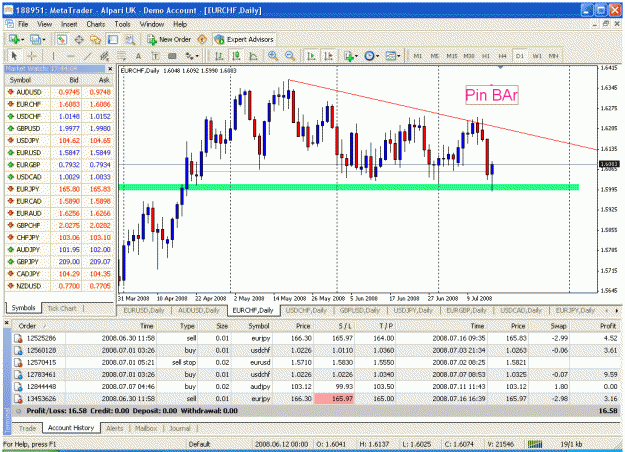Launch MetaEditor from the toolbar

(x=202, y=39)
